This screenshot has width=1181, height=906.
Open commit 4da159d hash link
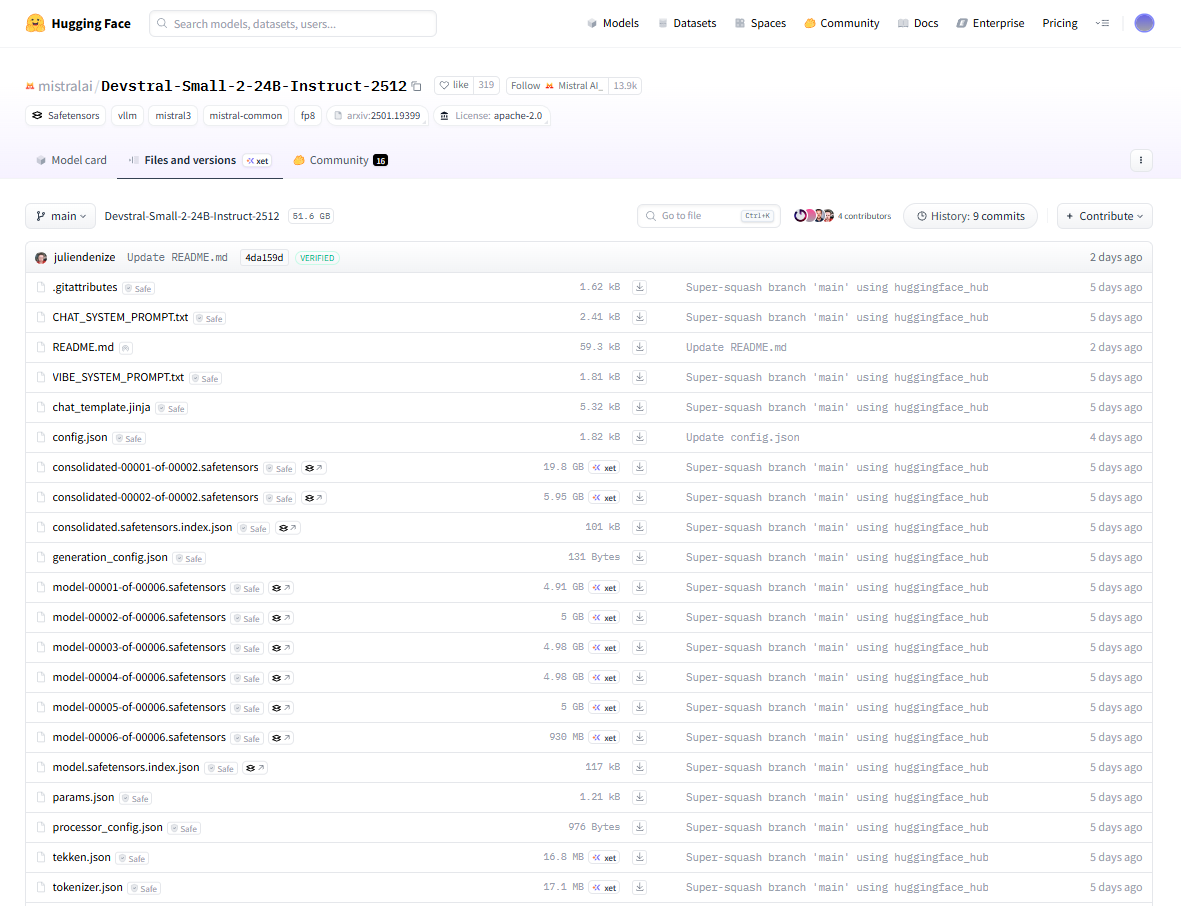[x=264, y=258]
